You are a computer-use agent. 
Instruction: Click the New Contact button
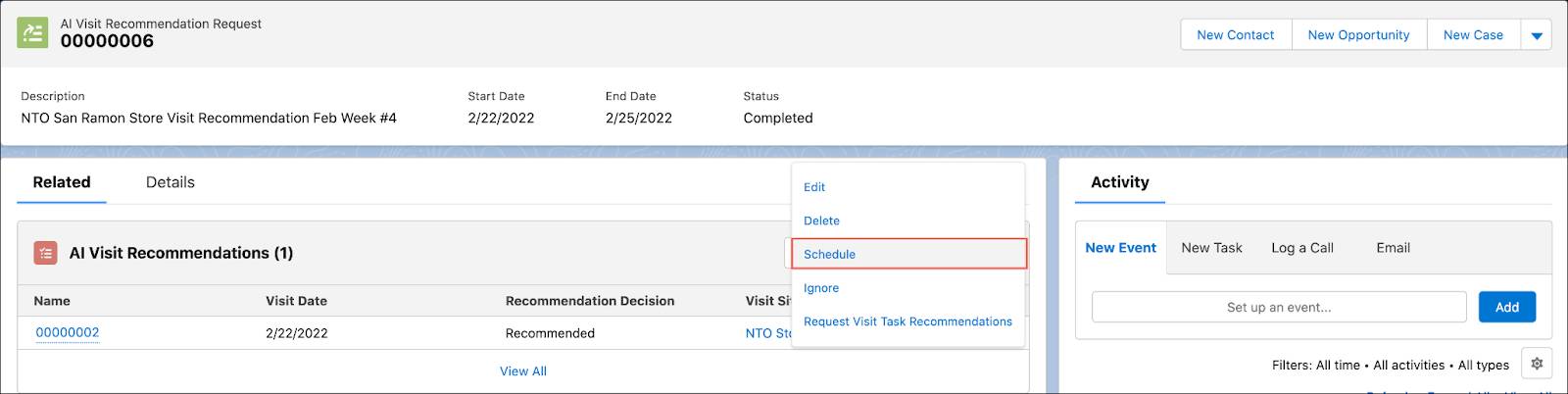click(x=1236, y=35)
